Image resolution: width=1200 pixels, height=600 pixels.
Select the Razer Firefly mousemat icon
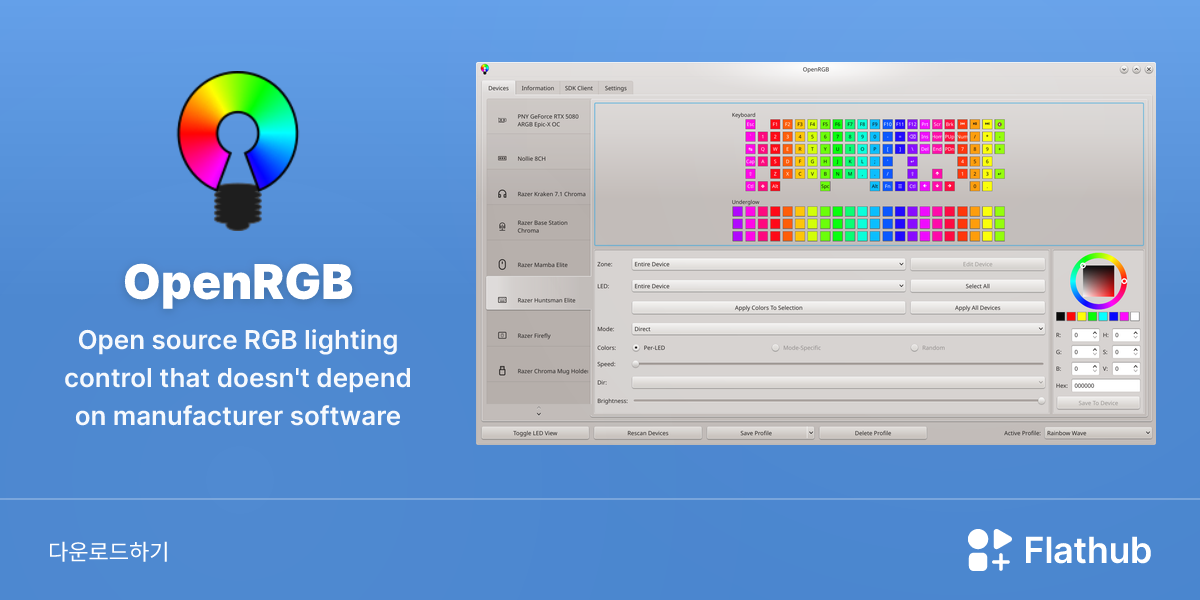pos(502,335)
